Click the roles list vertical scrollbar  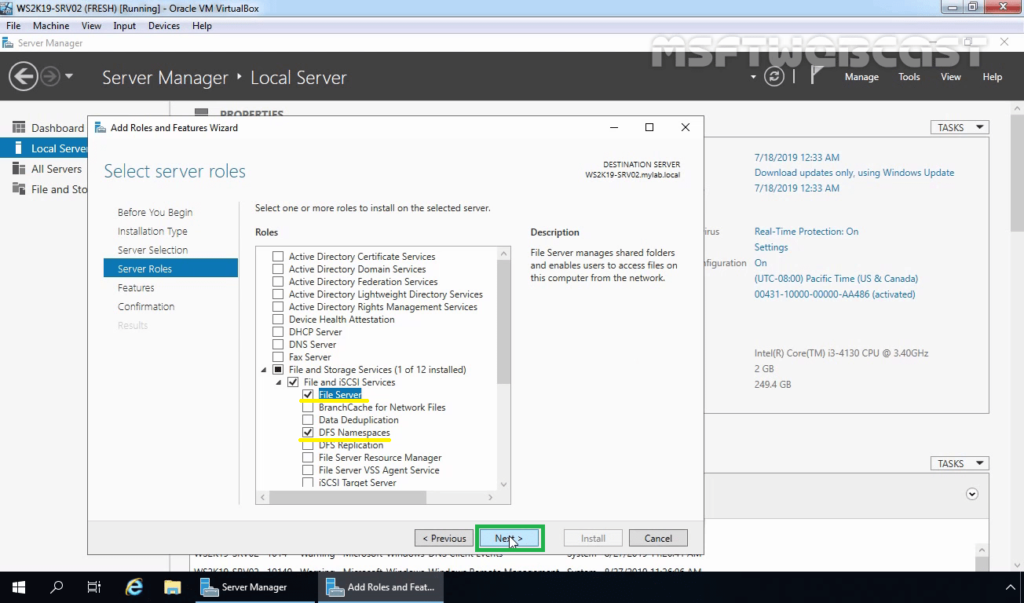point(504,322)
